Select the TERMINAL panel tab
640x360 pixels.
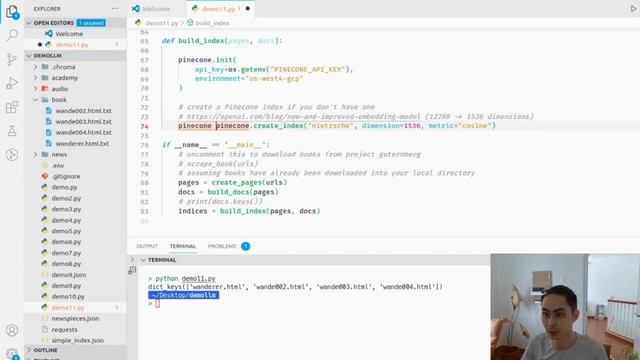tap(183, 246)
